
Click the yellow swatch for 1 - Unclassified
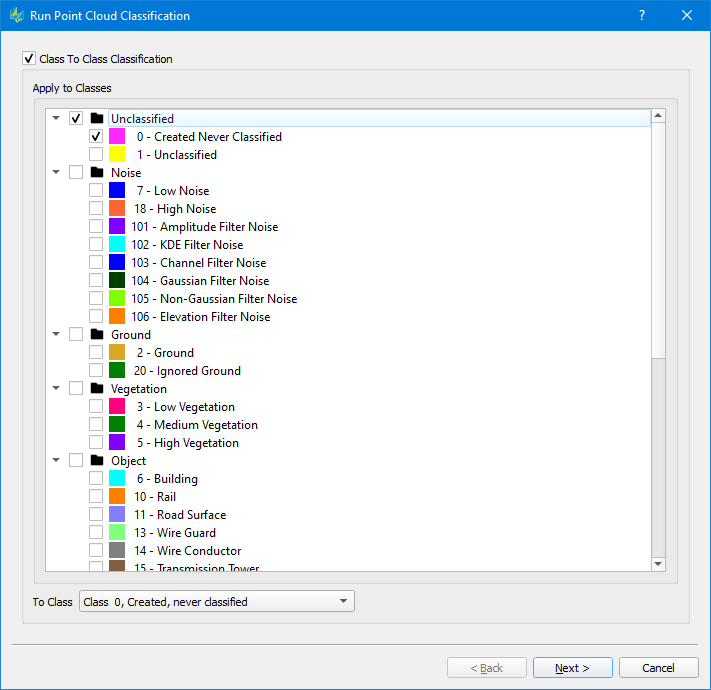coord(117,155)
